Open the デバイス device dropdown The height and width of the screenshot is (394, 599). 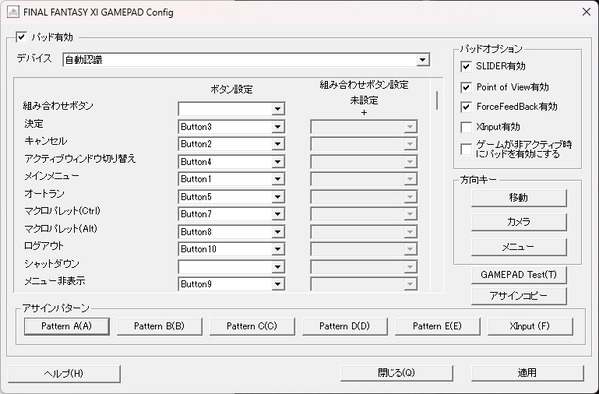click(246, 60)
